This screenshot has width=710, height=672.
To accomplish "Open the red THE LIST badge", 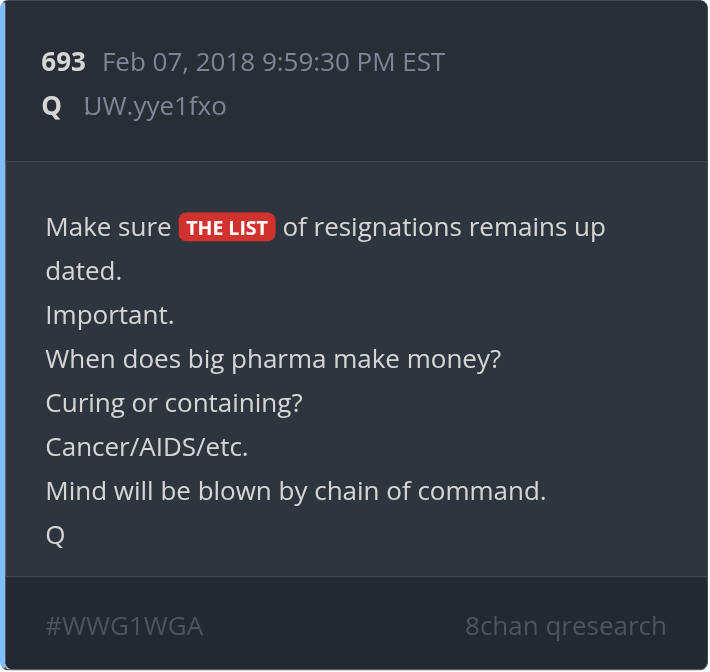I will coord(227,228).
